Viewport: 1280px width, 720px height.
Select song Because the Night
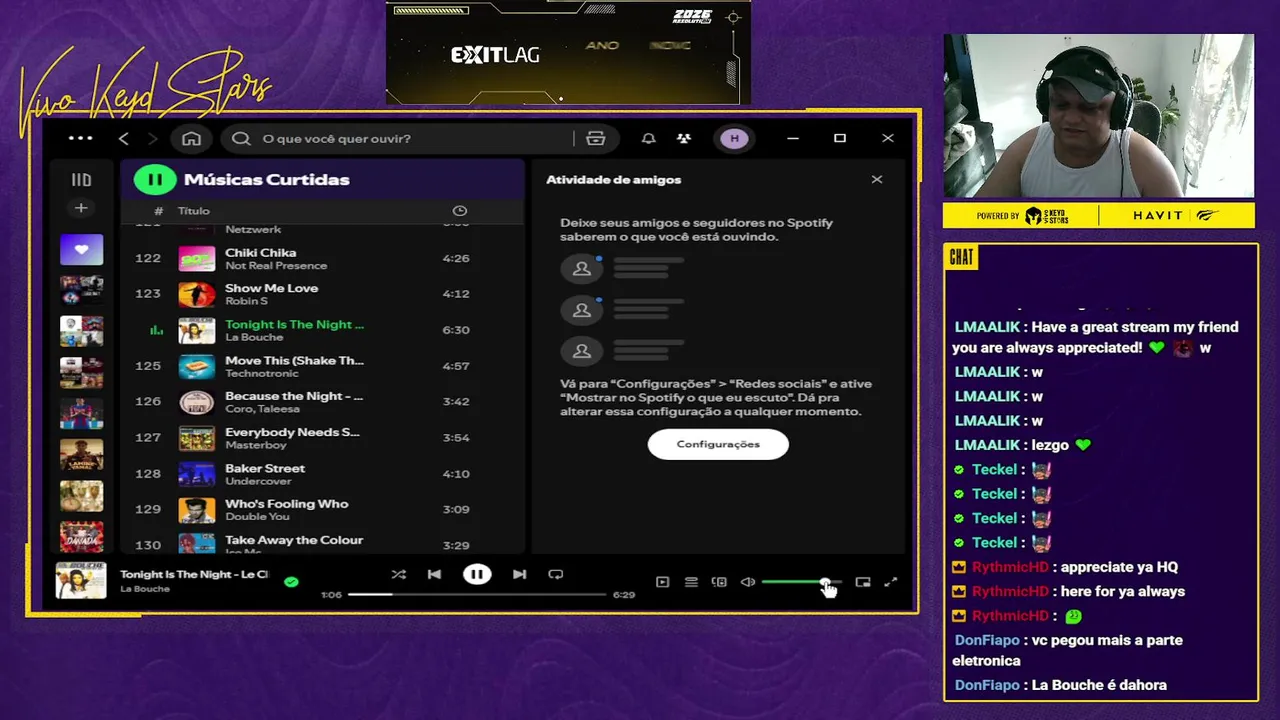[322, 402]
